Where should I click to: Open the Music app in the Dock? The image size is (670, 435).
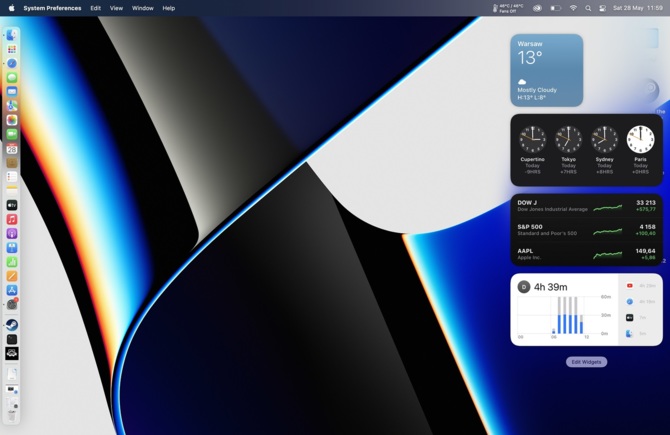[x=12, y=219]
